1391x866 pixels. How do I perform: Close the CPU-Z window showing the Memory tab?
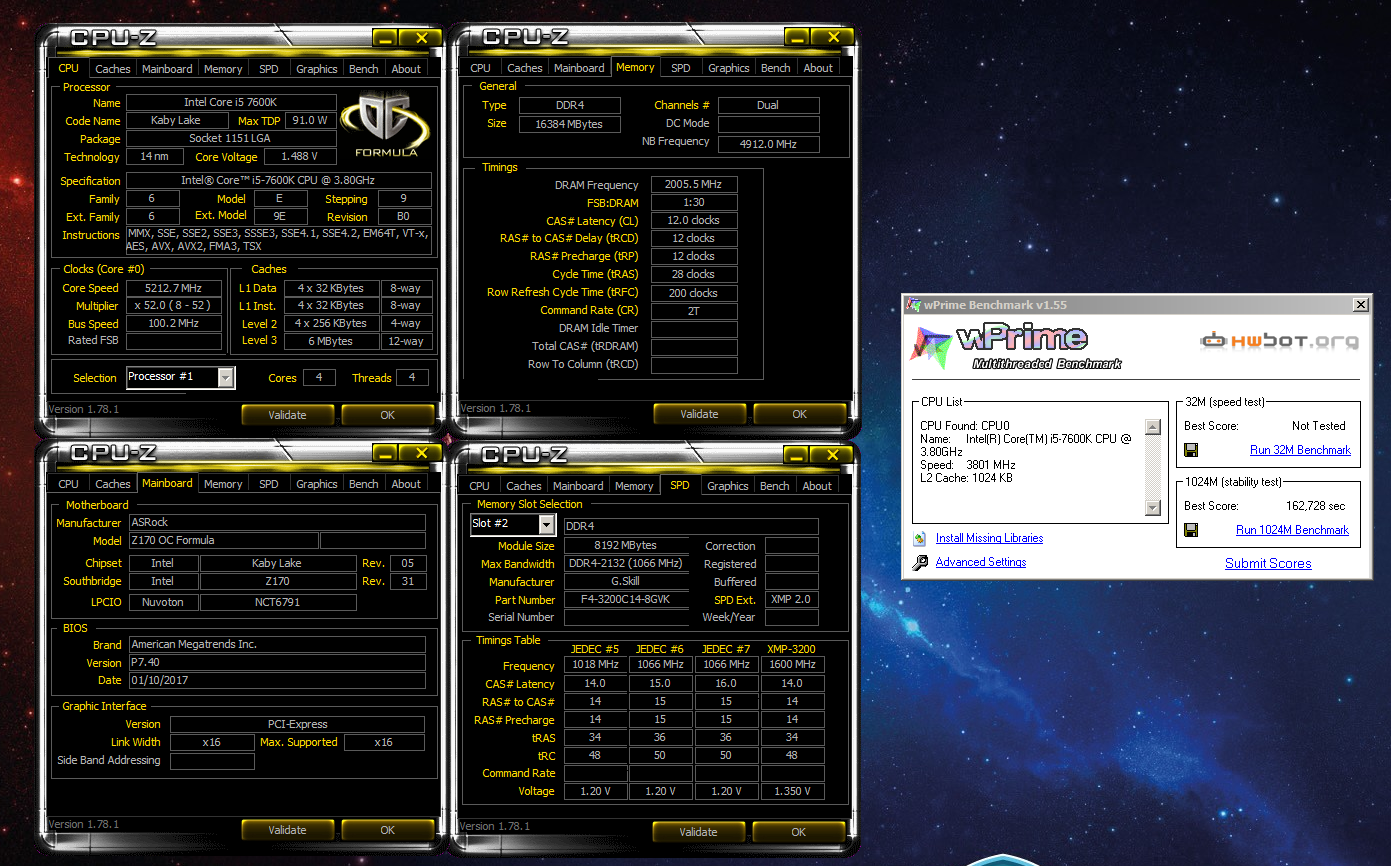tap(833, 37)
